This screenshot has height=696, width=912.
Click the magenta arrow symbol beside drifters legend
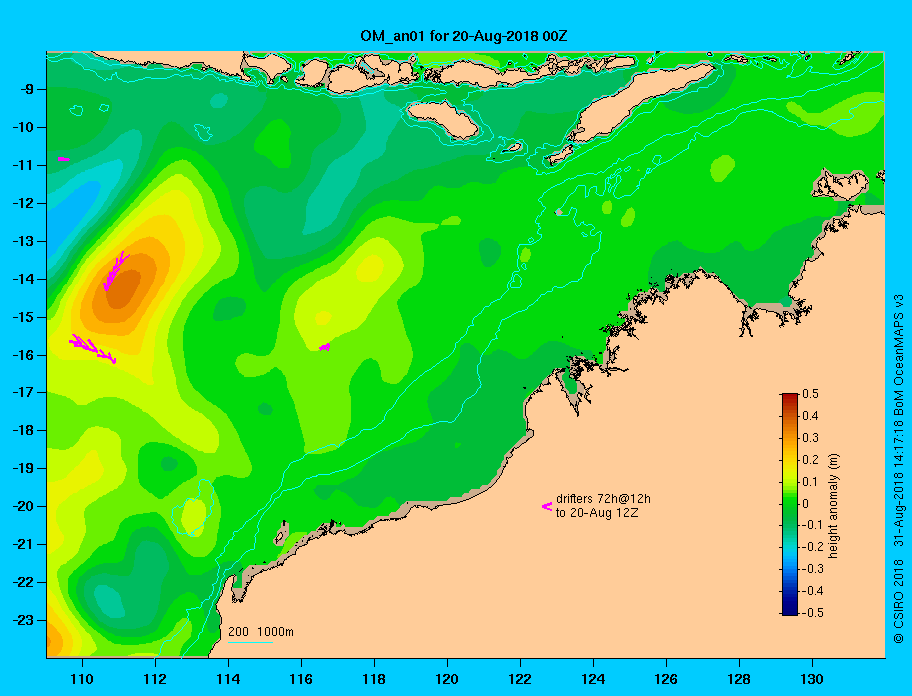point(547,506)
